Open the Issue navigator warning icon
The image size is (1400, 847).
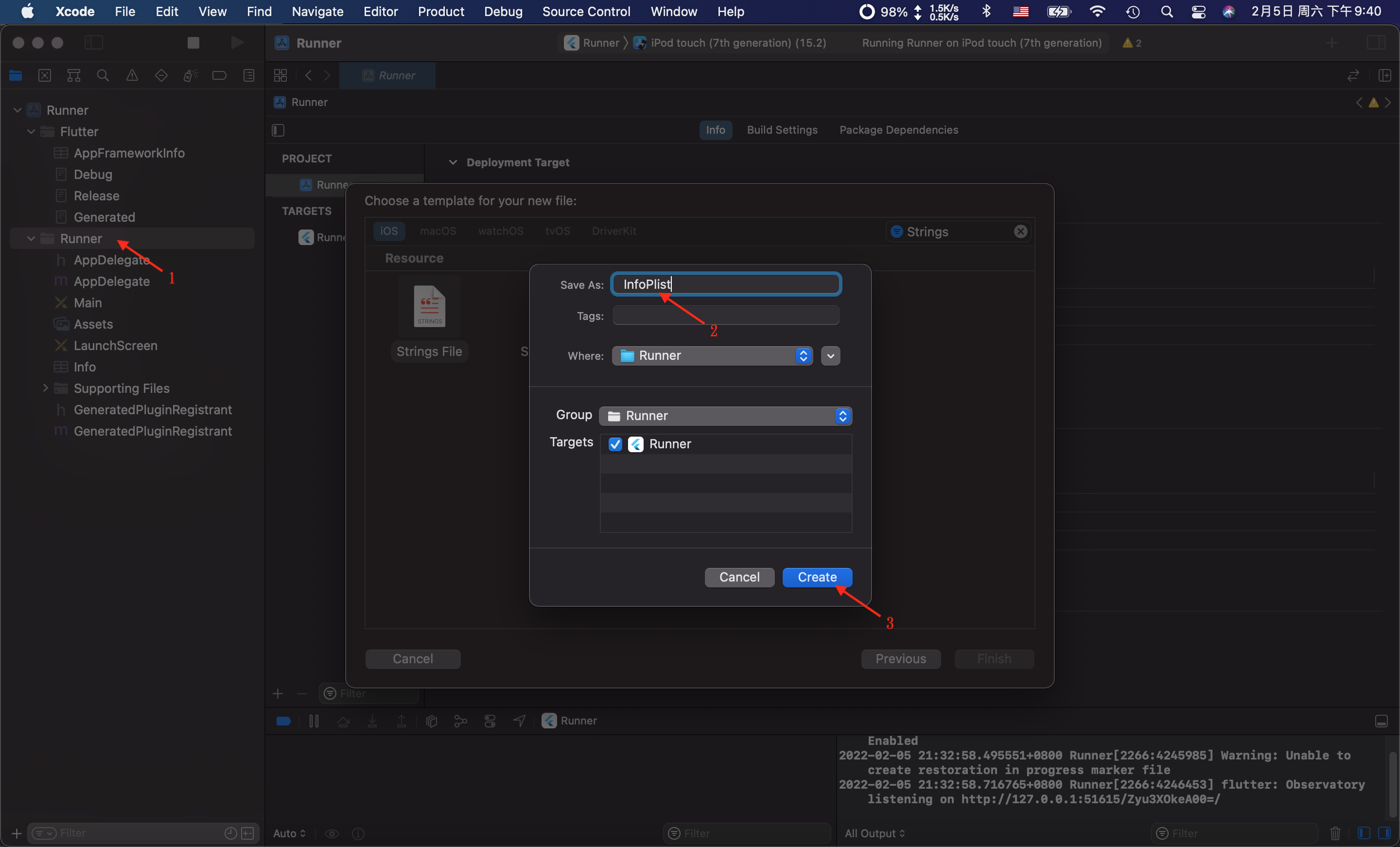[x=132, y=75]
